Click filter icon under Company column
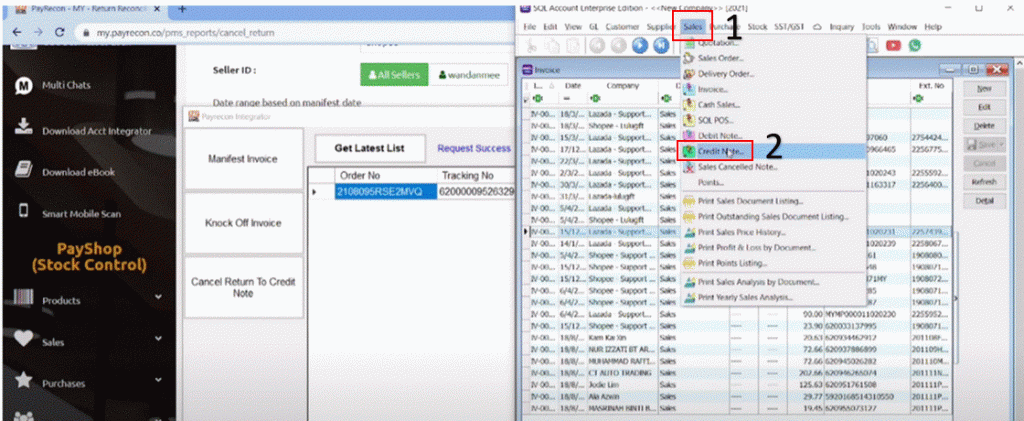The image size is (1024, 421). coord(594,99)
